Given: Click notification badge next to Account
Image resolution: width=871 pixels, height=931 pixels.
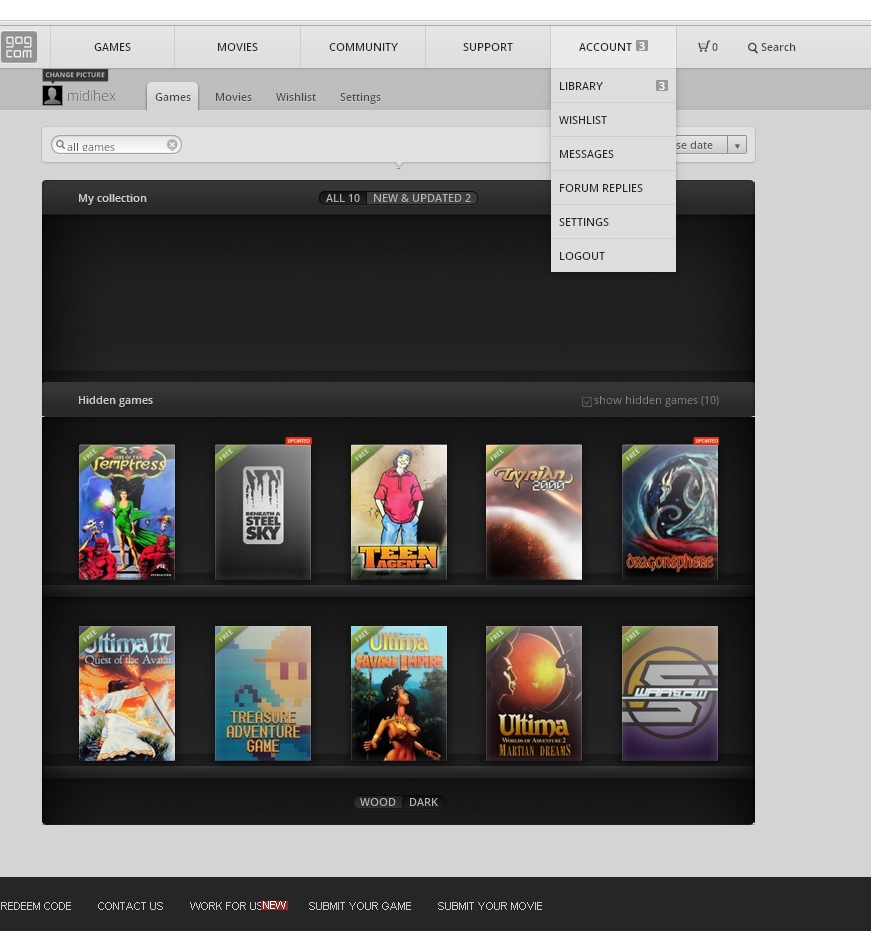Looking at the screenshot, I should click(642, 46).
